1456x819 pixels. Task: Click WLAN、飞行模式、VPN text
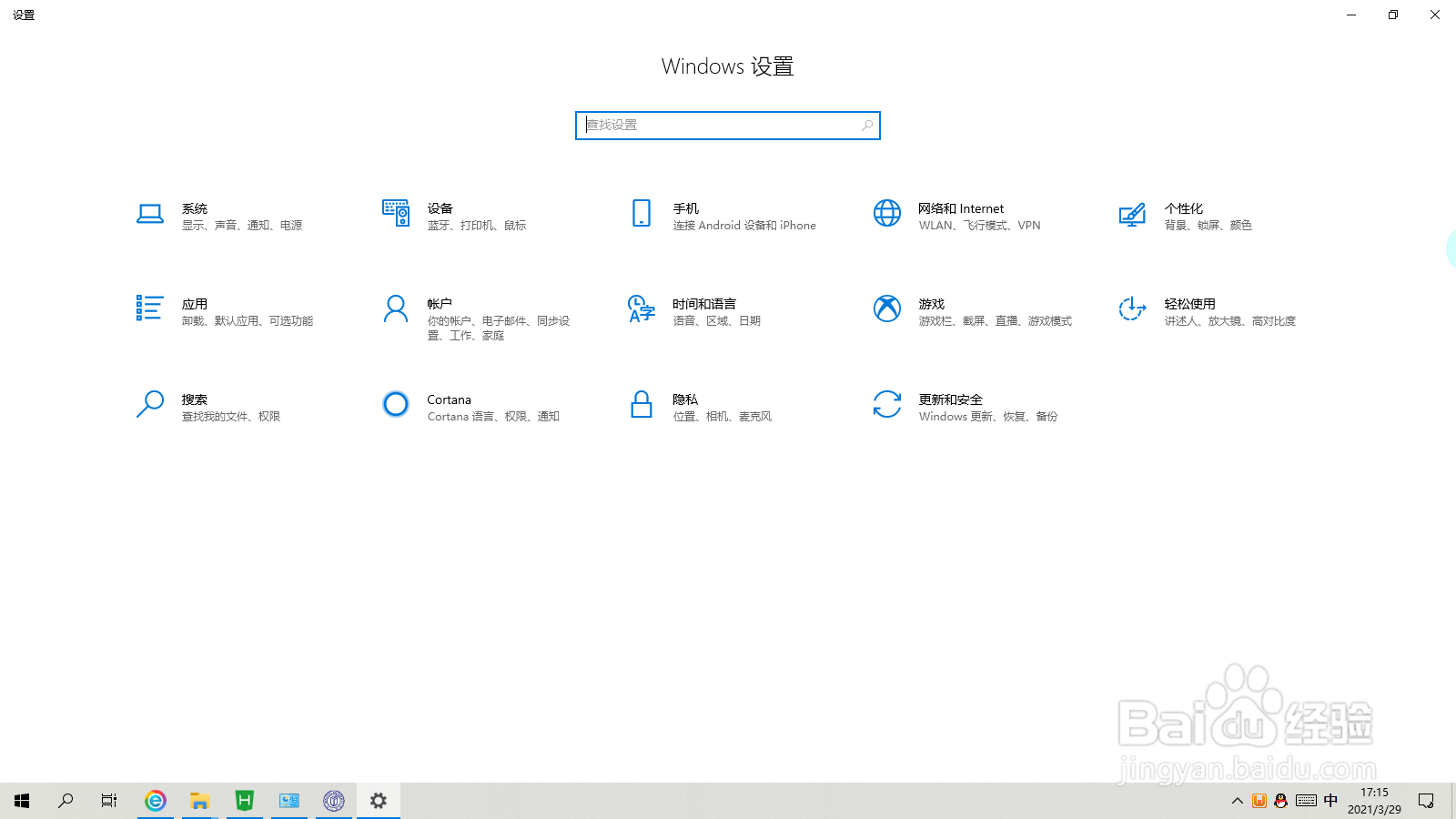(979, 226)
